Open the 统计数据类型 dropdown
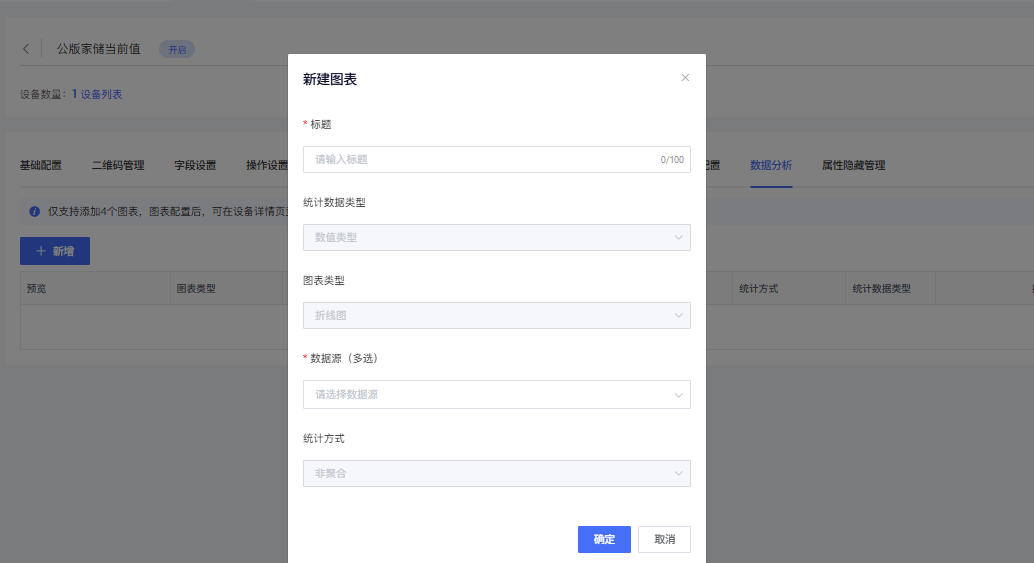This screenshot has width=1034, height=563. (x=496, y=238)
